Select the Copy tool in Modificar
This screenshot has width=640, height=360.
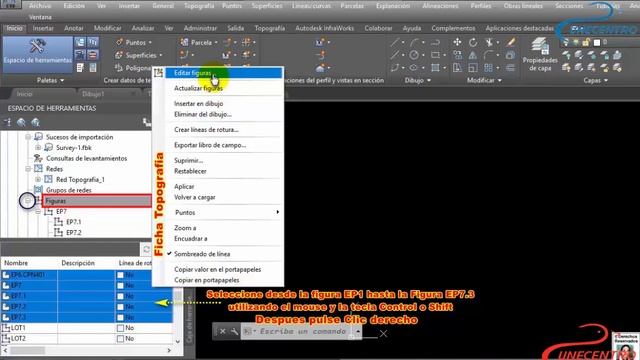point(457,55)
